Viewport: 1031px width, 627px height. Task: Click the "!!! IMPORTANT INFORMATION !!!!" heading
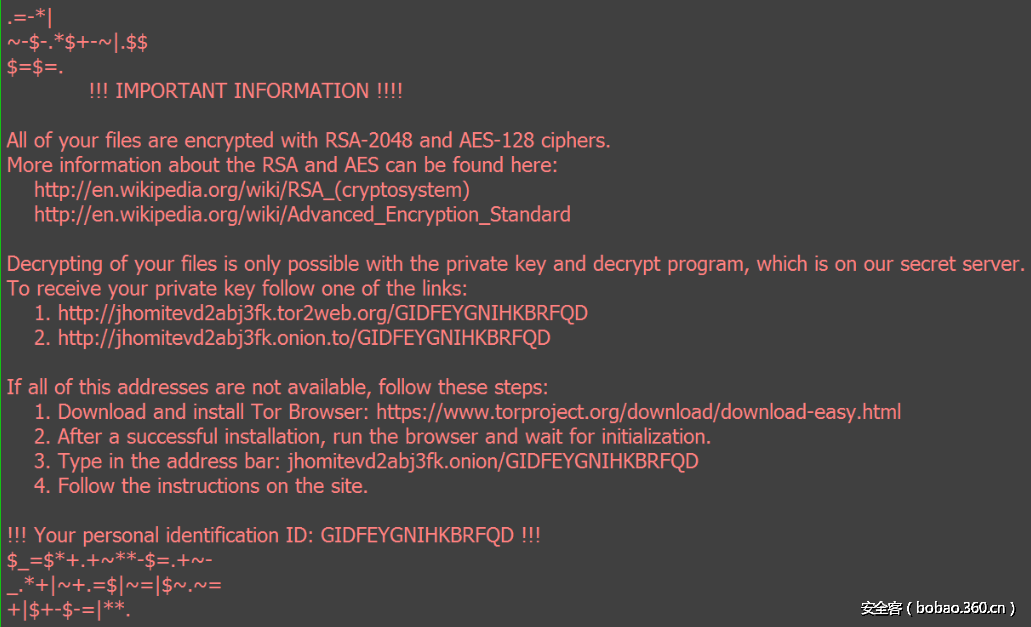click(245, 91)
